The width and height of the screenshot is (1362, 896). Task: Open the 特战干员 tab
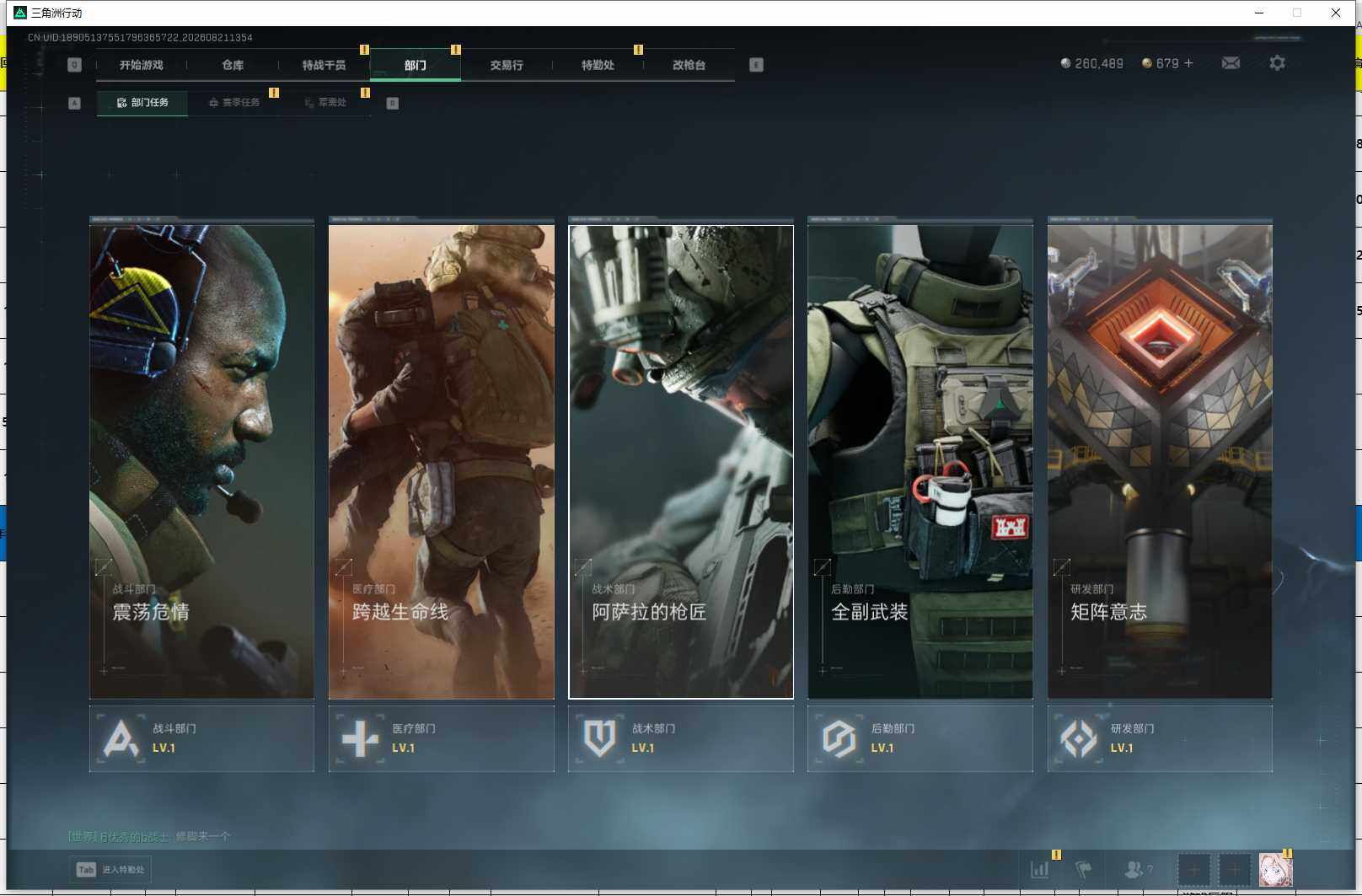tap(324, 65)
